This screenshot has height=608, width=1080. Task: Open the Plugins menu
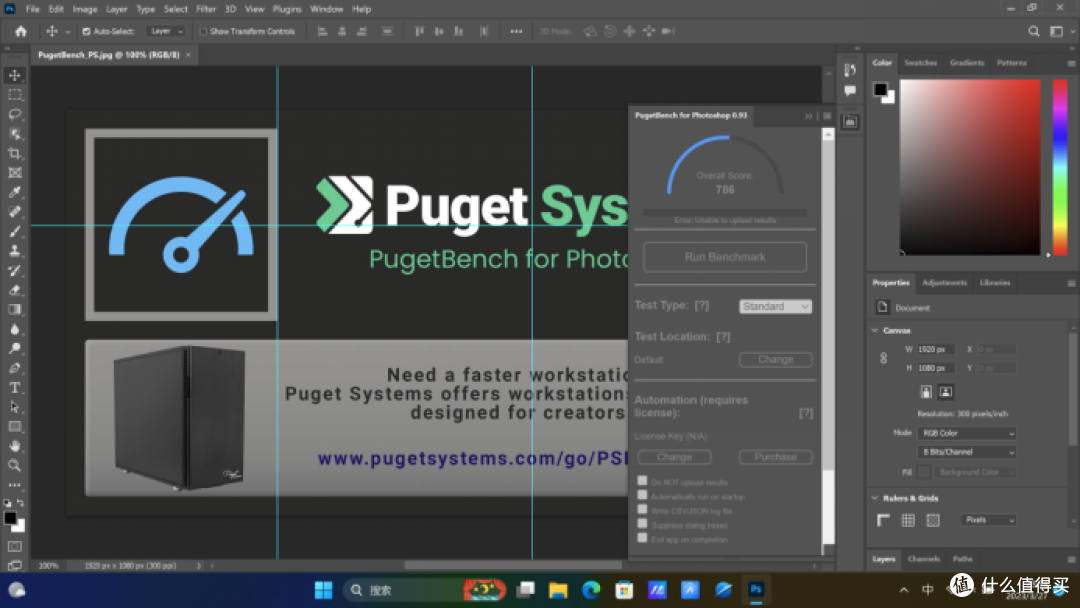(287, 9)
